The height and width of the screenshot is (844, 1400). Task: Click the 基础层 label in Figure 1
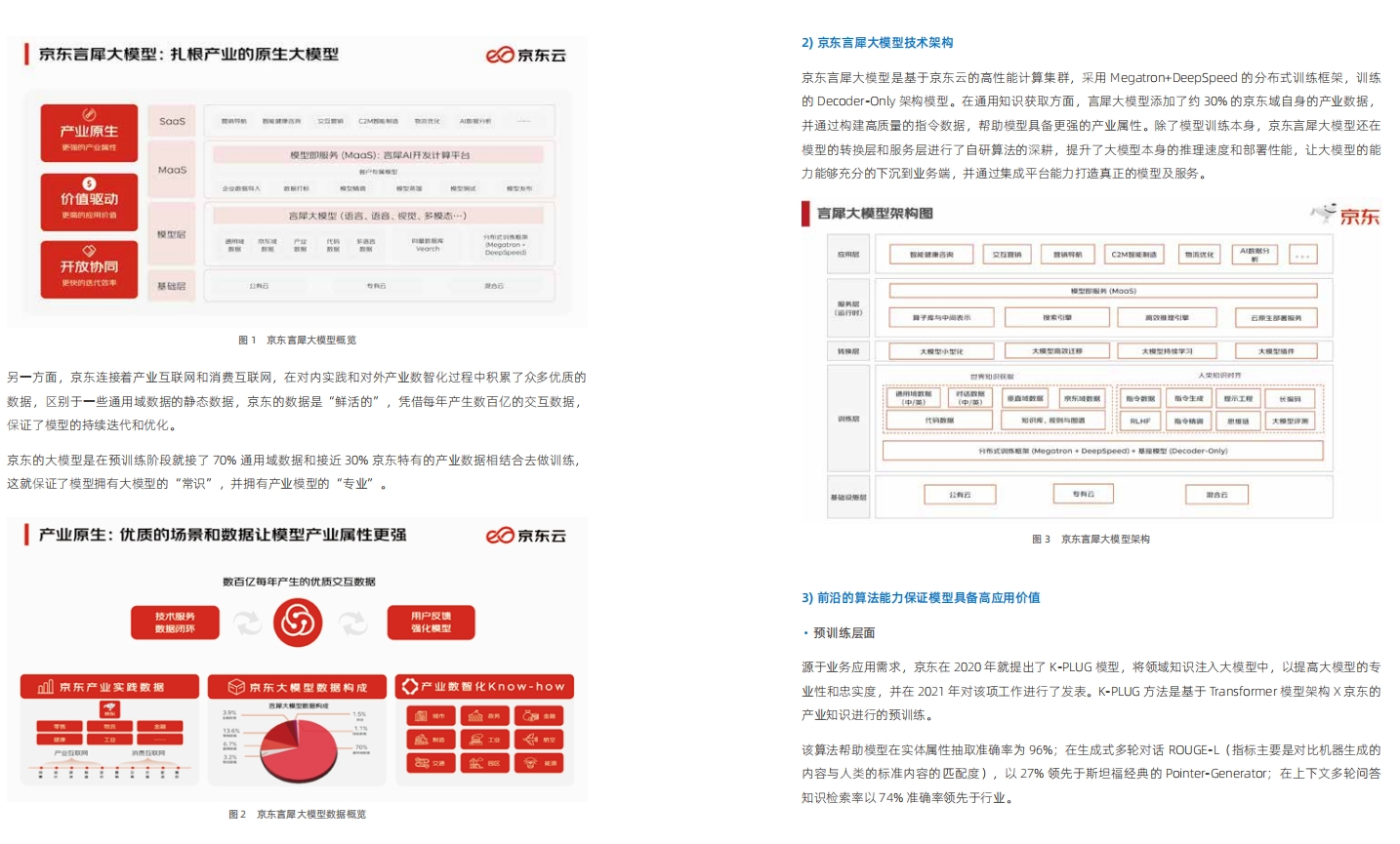pyautogui.click(x=172, y=286)
